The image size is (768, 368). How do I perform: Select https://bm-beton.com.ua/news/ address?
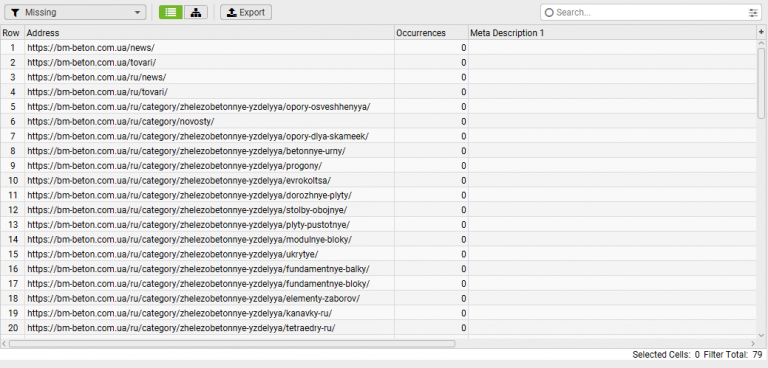point(91,48)
